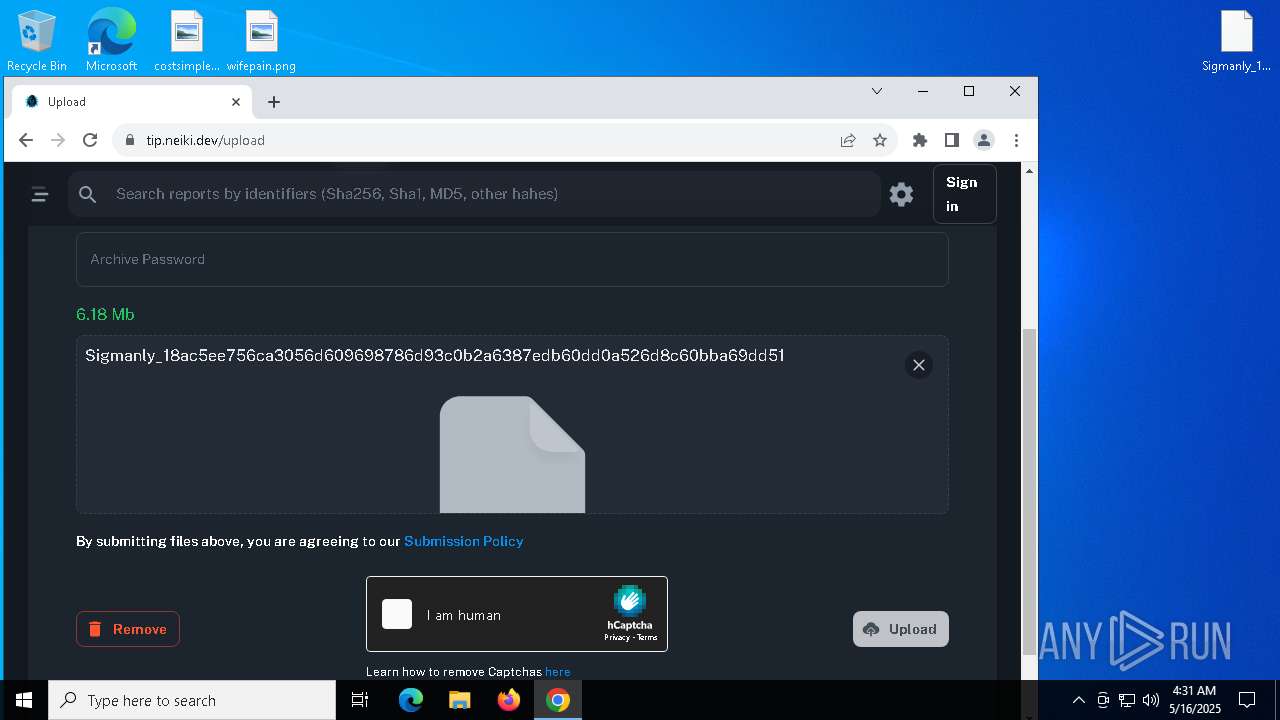Click the Sign in button

click(x=964, y=194)
